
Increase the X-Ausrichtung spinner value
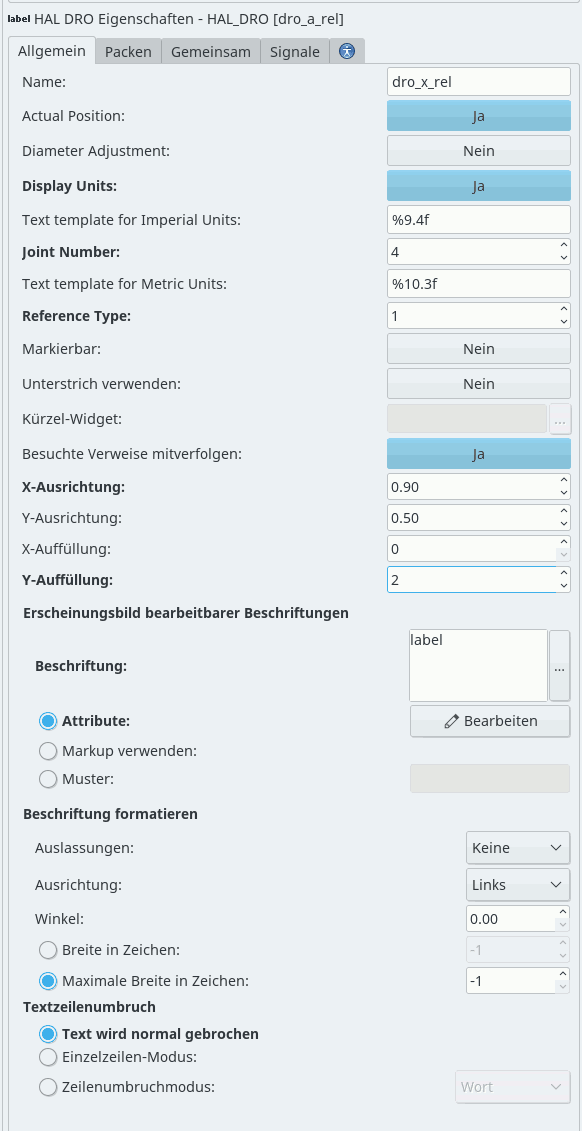pos(563,480)
